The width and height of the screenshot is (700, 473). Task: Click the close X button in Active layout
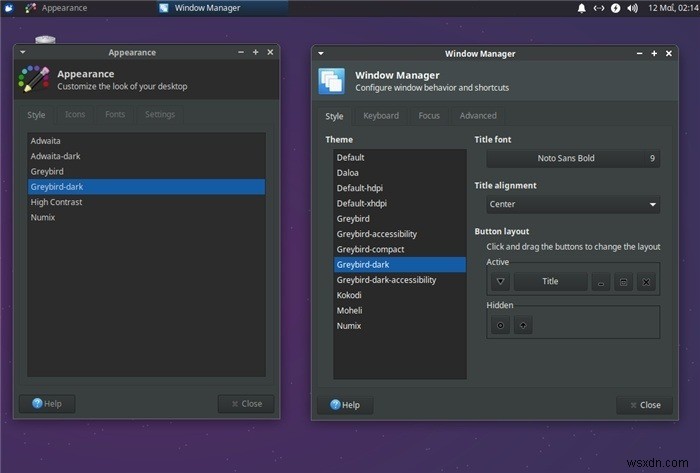646,282
